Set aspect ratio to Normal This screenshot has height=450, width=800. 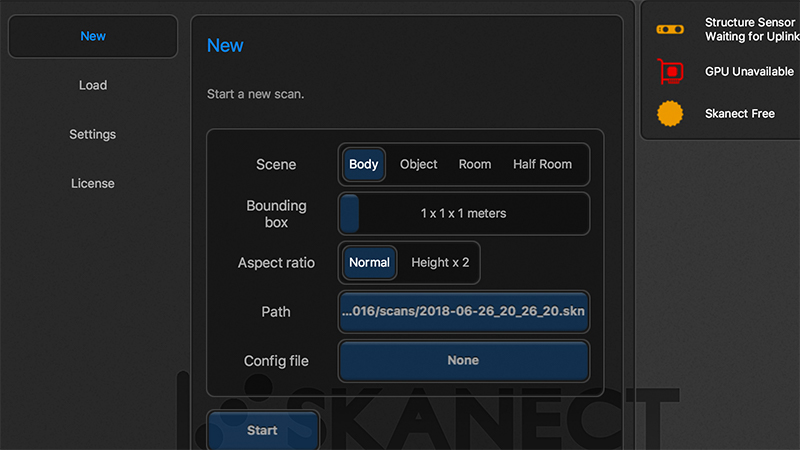[x=369, y=263]
